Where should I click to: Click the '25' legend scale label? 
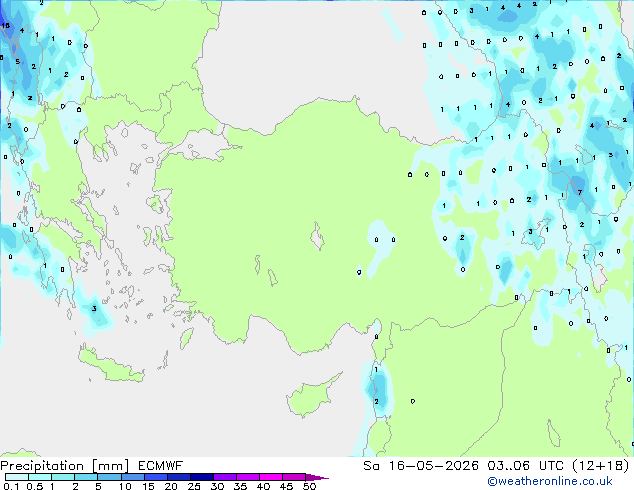pyautogui.click(x=194, y=486)
